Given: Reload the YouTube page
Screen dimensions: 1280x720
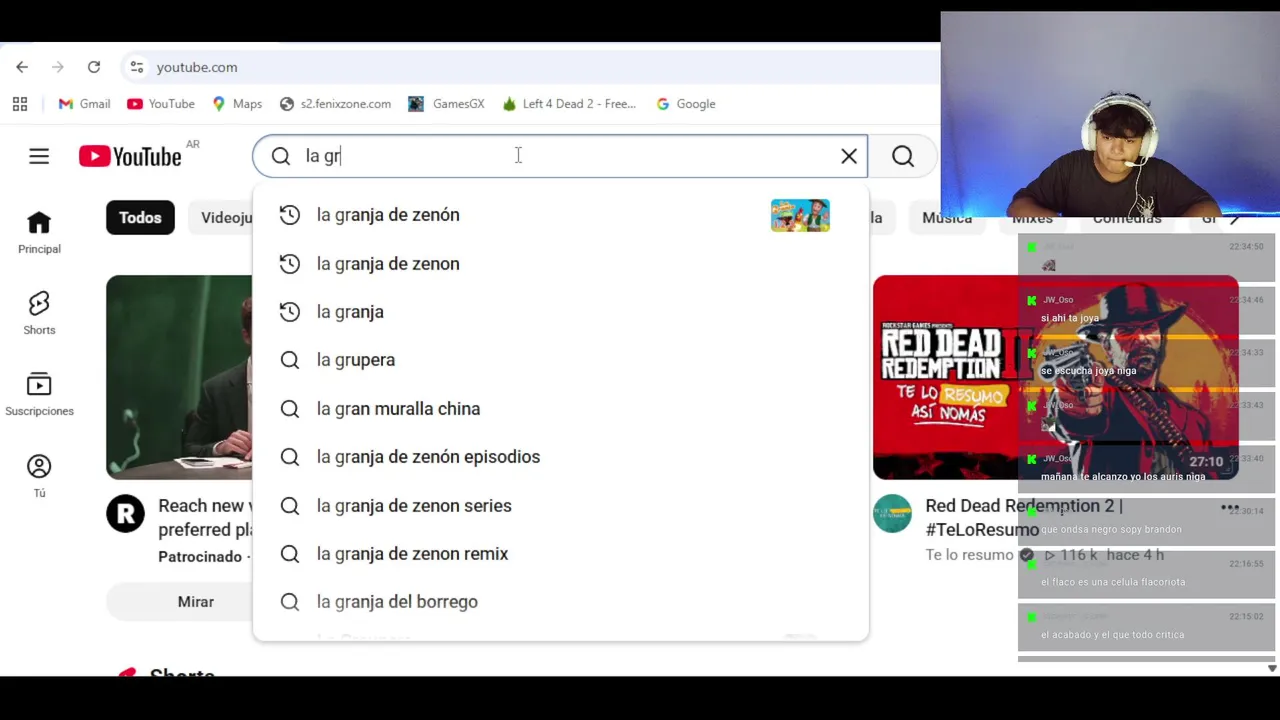Looking at the screenshot, I should coord(94,67).
